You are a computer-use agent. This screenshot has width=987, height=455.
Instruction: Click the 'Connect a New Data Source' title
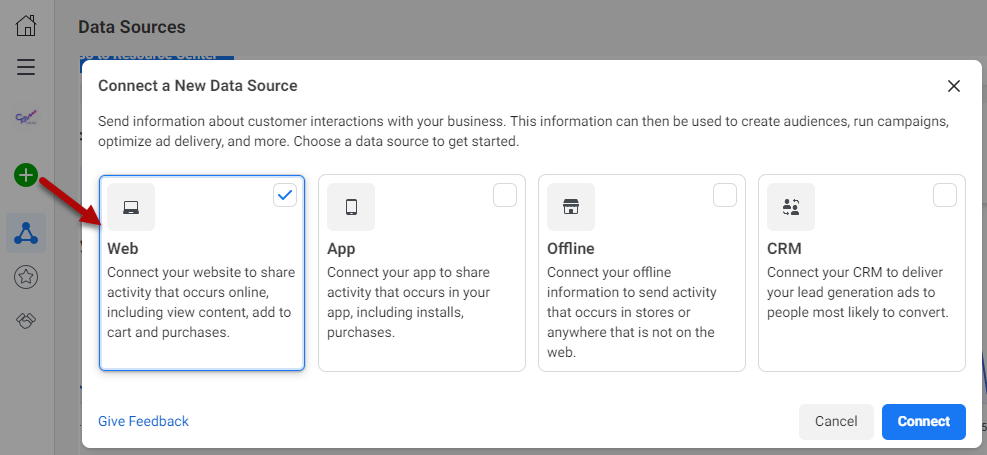(x=198, y=86)
